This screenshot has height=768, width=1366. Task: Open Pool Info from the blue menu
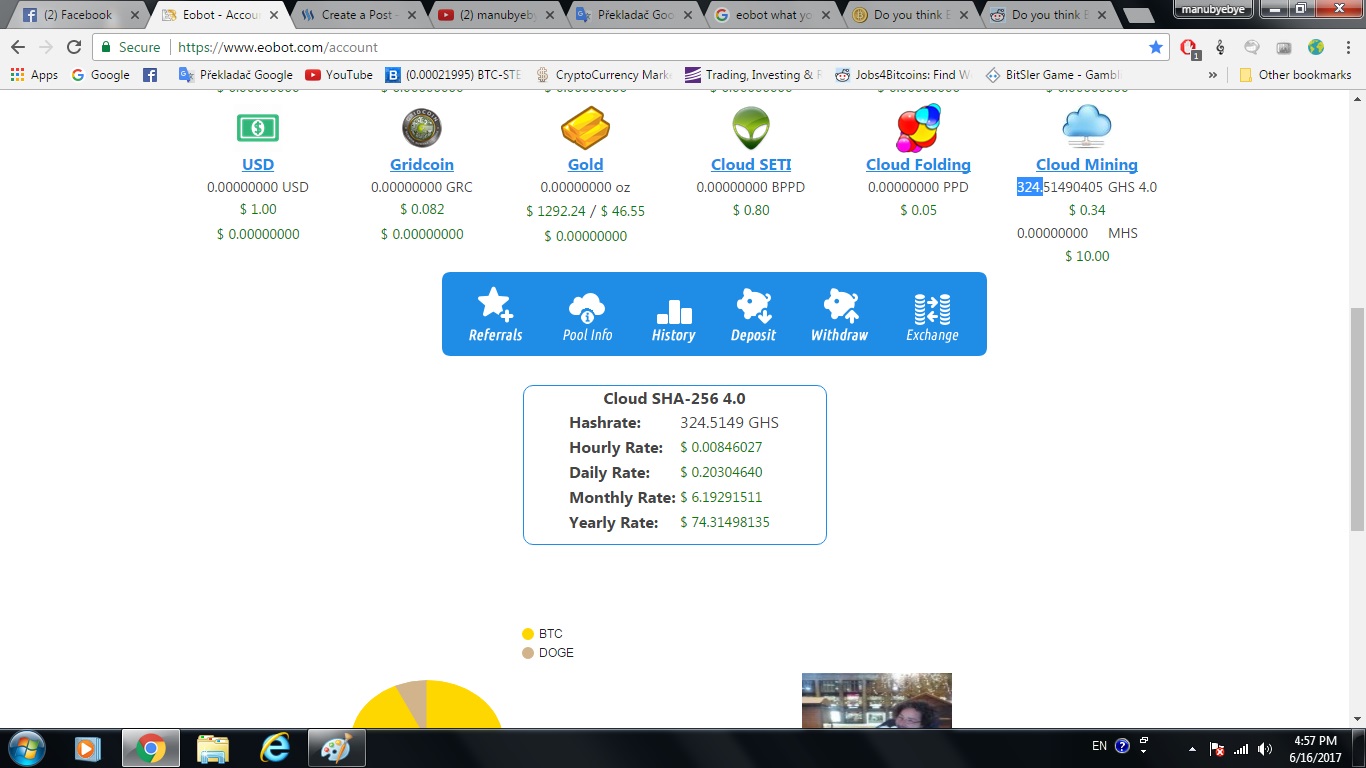(587, 314)
